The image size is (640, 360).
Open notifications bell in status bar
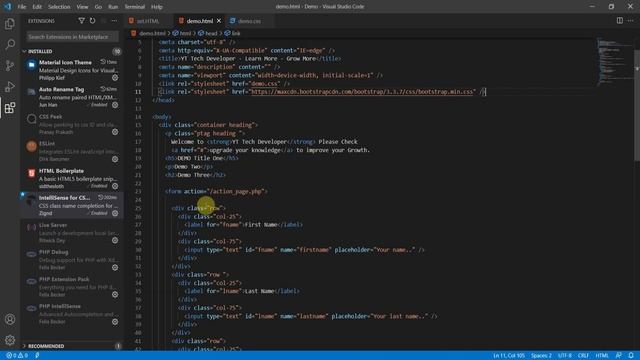coord(631,356)
